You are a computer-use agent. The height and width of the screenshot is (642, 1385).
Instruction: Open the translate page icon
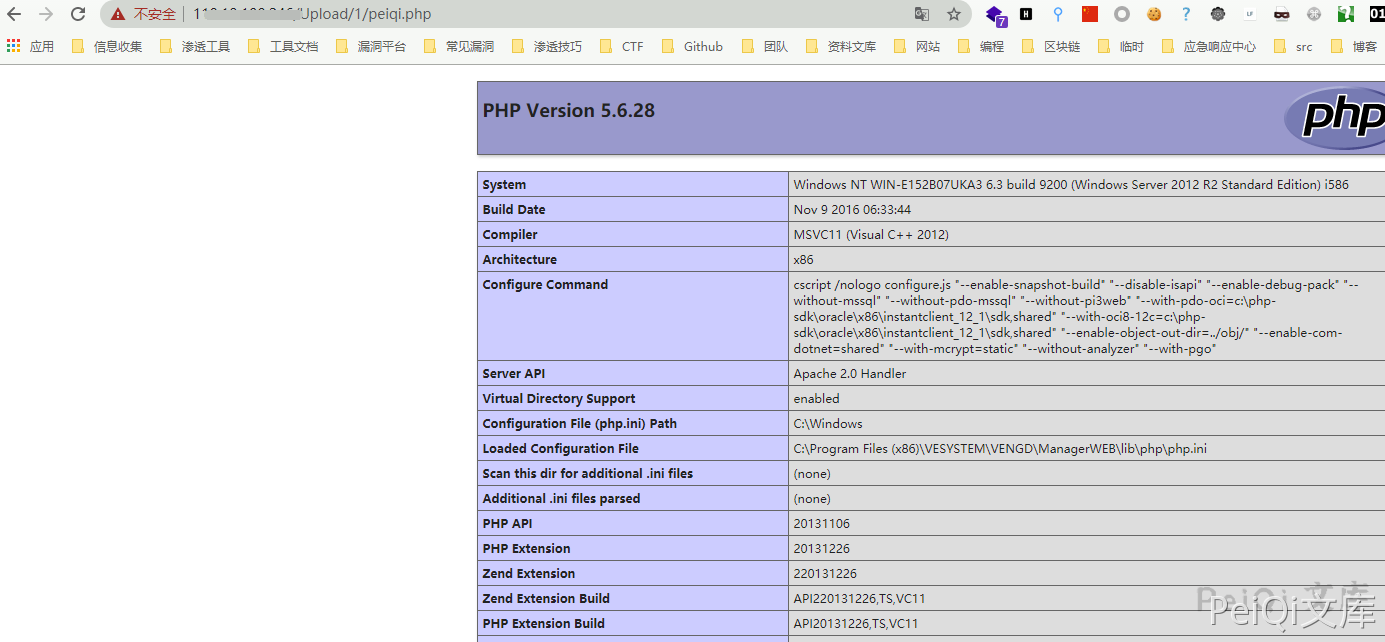click(x=922, y=14)
